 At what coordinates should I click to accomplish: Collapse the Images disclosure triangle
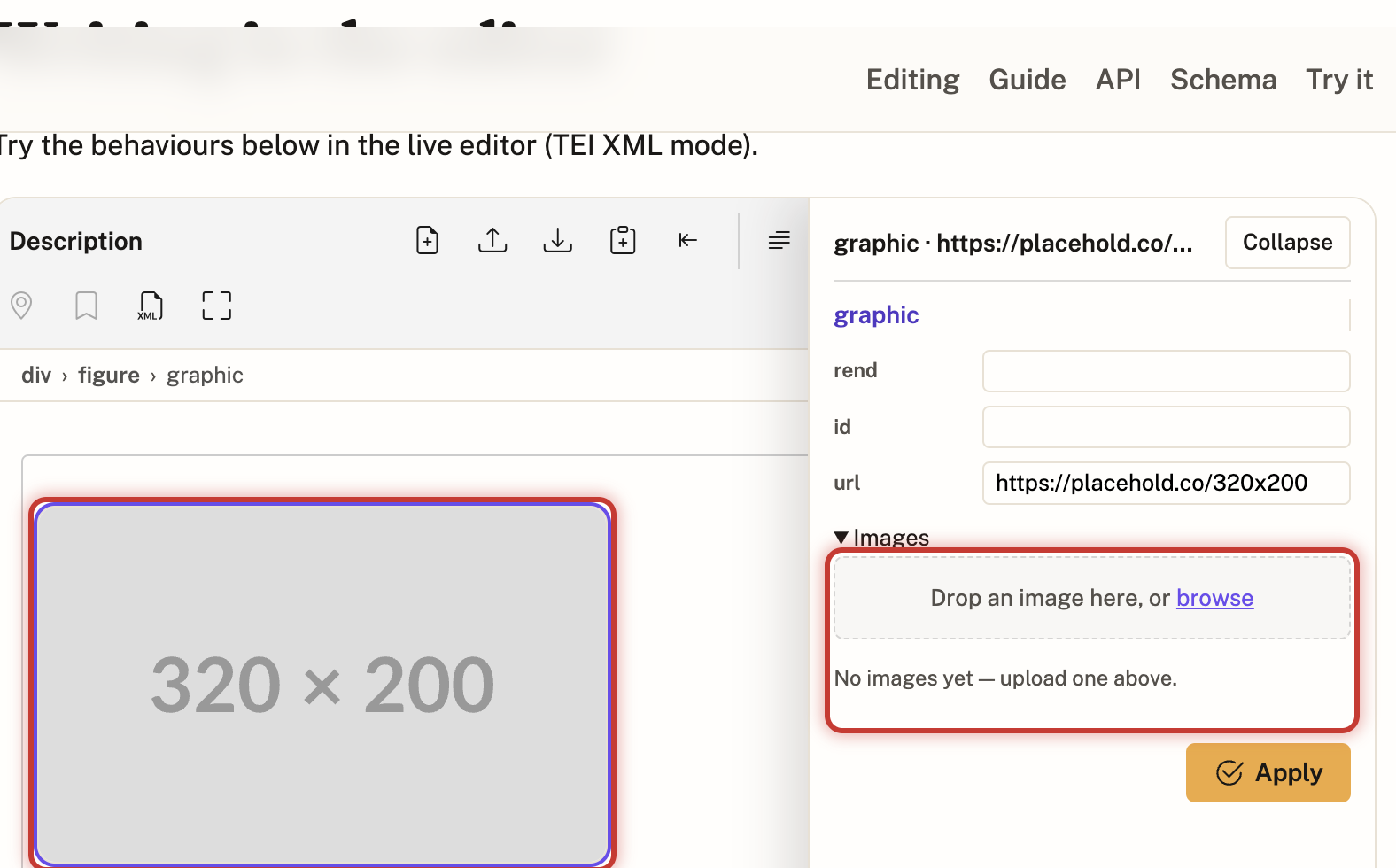pos(841,538)
